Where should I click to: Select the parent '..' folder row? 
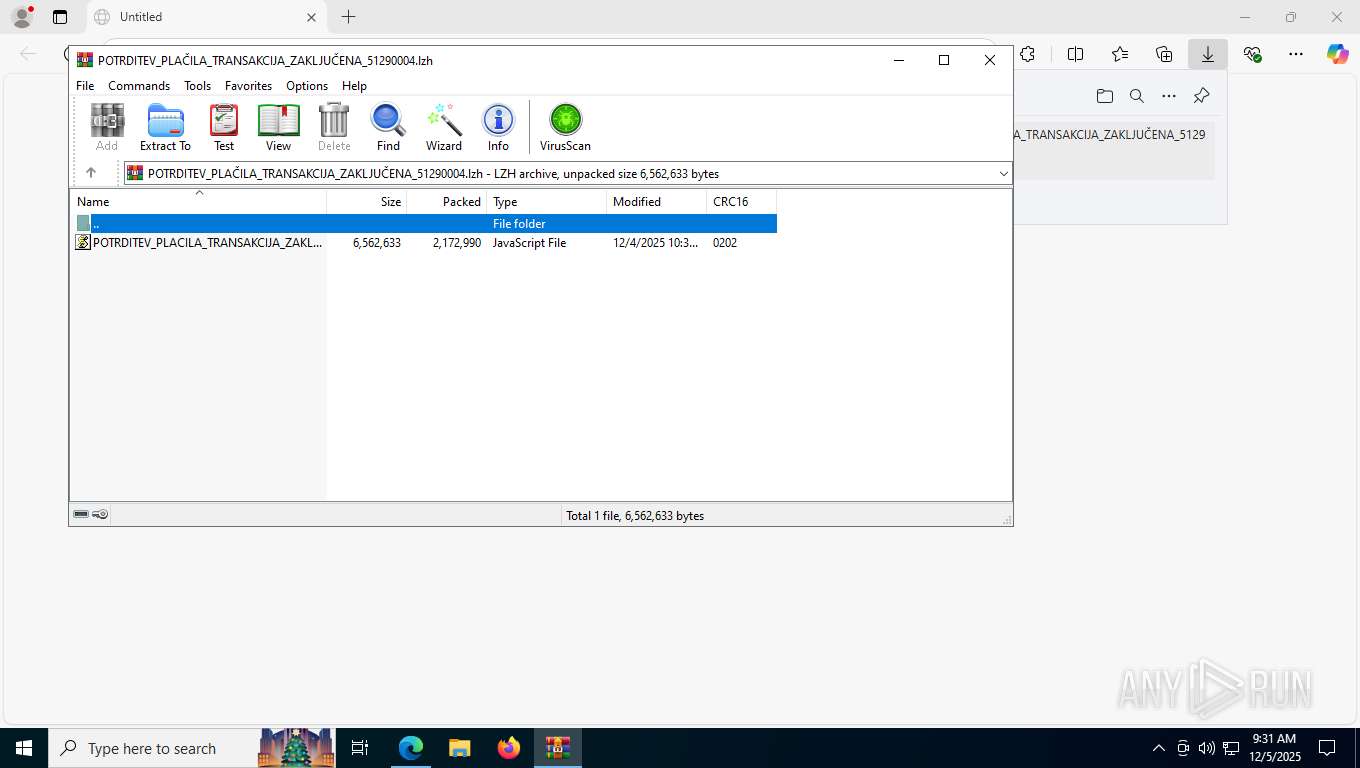tap(424, 223)
